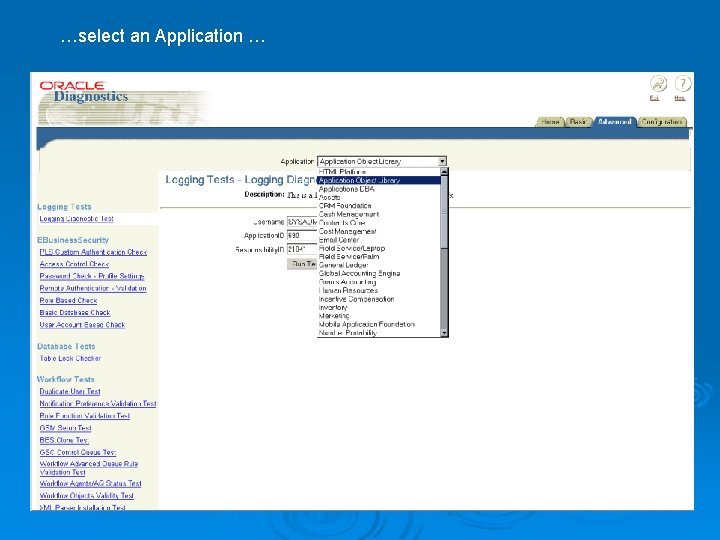Go to the Configuration tab

(661, 122)
